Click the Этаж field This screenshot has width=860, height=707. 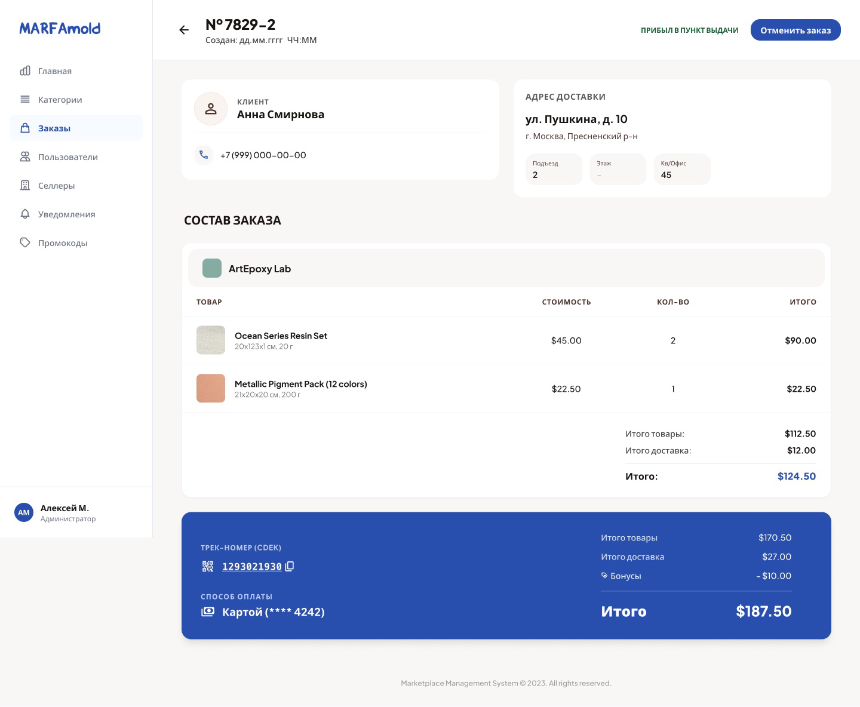(618, 169)
